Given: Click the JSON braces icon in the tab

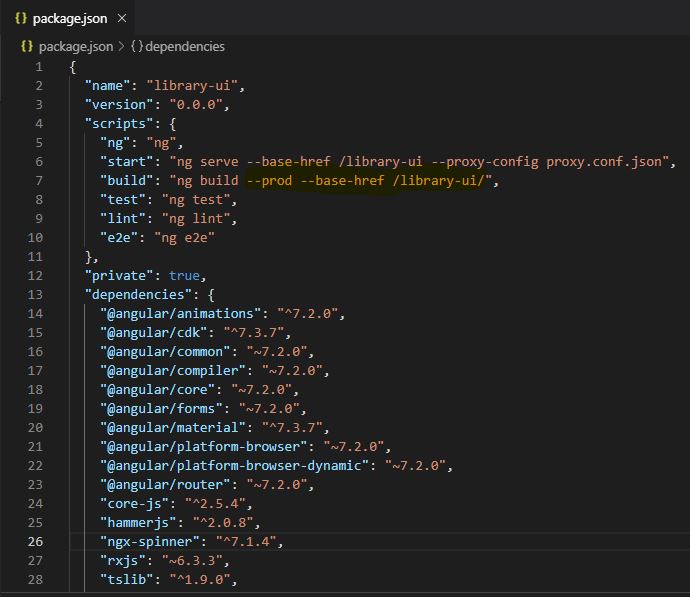Looking at the screenshot, I should click(x=21, y=19).
